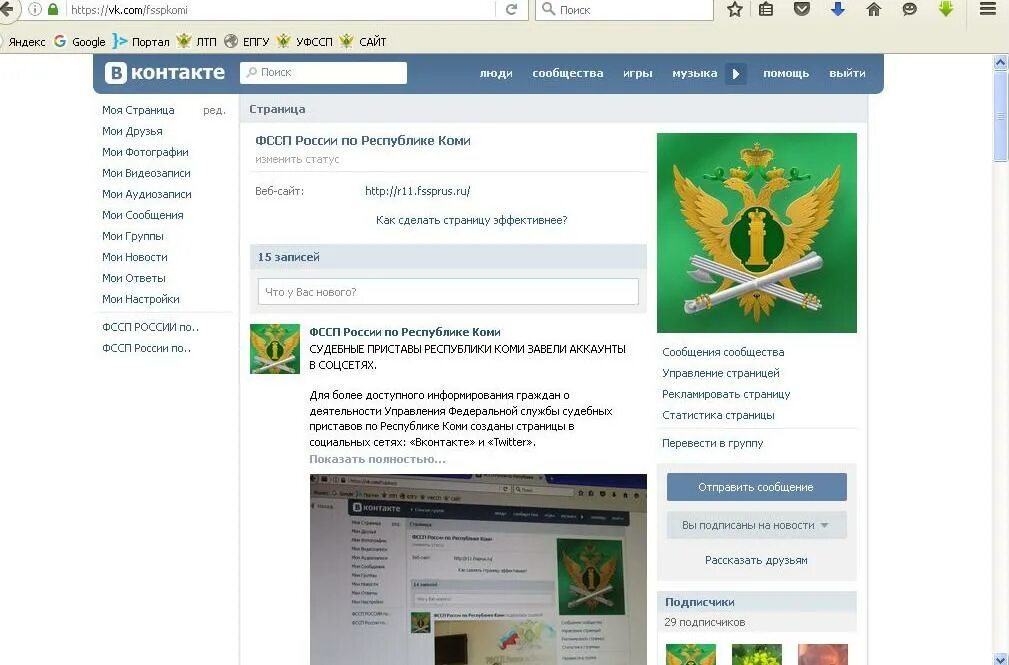Expand post with Показать полностью...
This screenshot has height=665, width=1009.
[377, 459]
